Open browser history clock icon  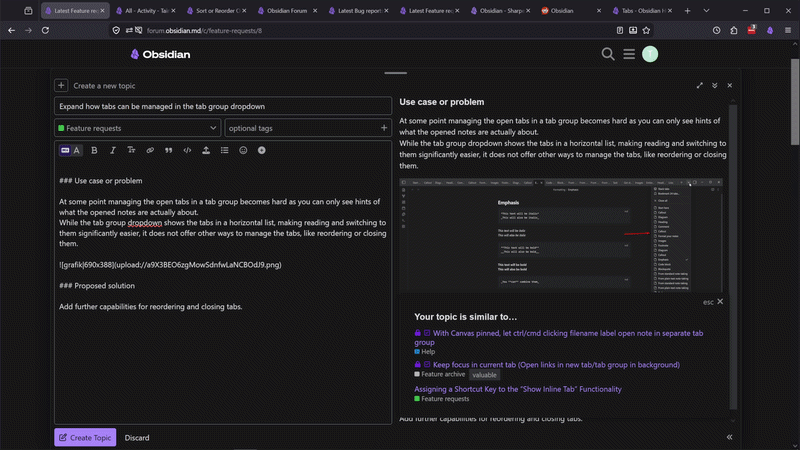[x=716, y=31]
